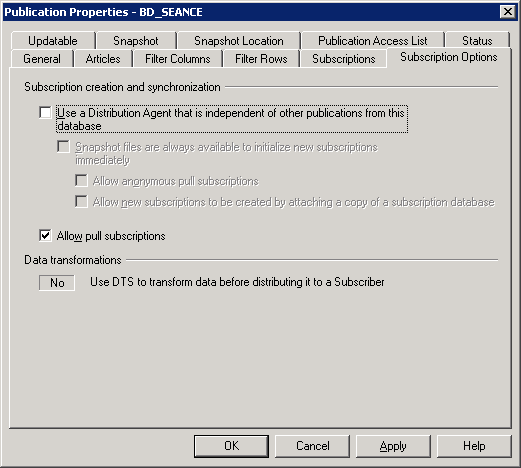The image size is (521, 468).
Task: Toggle Allow anonymous pull subscriptions checkbox
Action: tap(81, 181)
